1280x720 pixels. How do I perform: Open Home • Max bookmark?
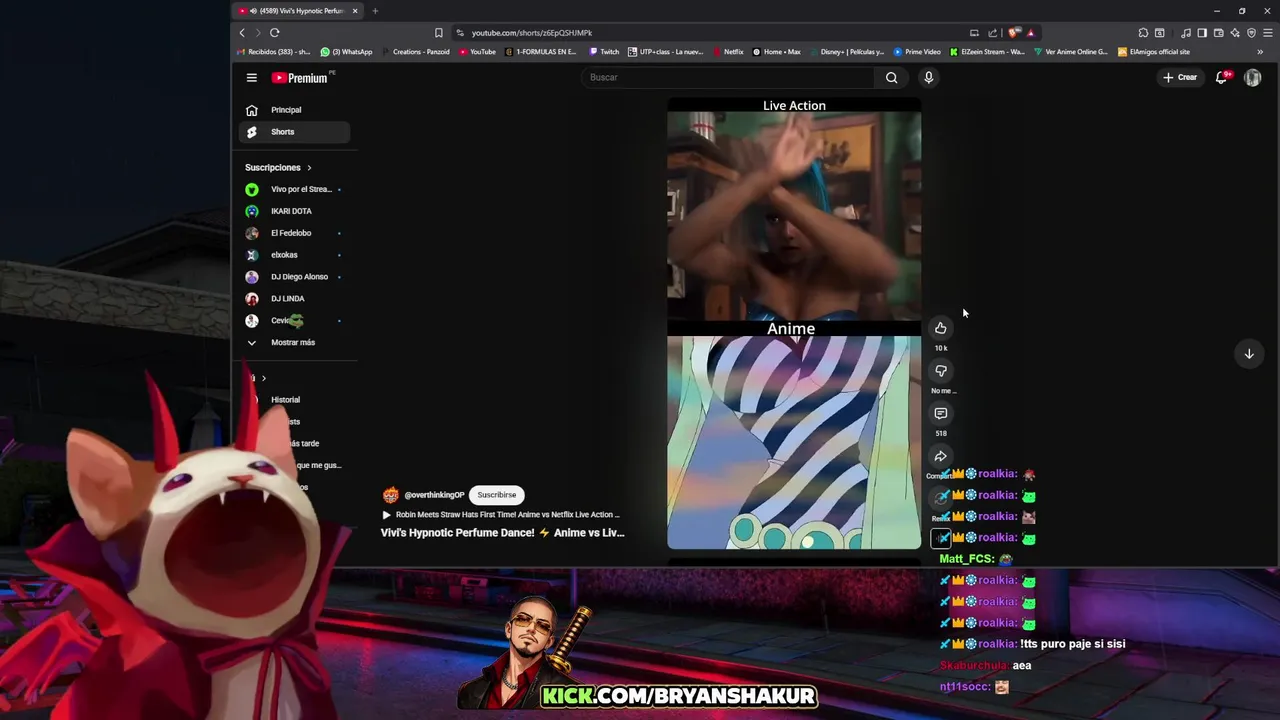point(777,52)
